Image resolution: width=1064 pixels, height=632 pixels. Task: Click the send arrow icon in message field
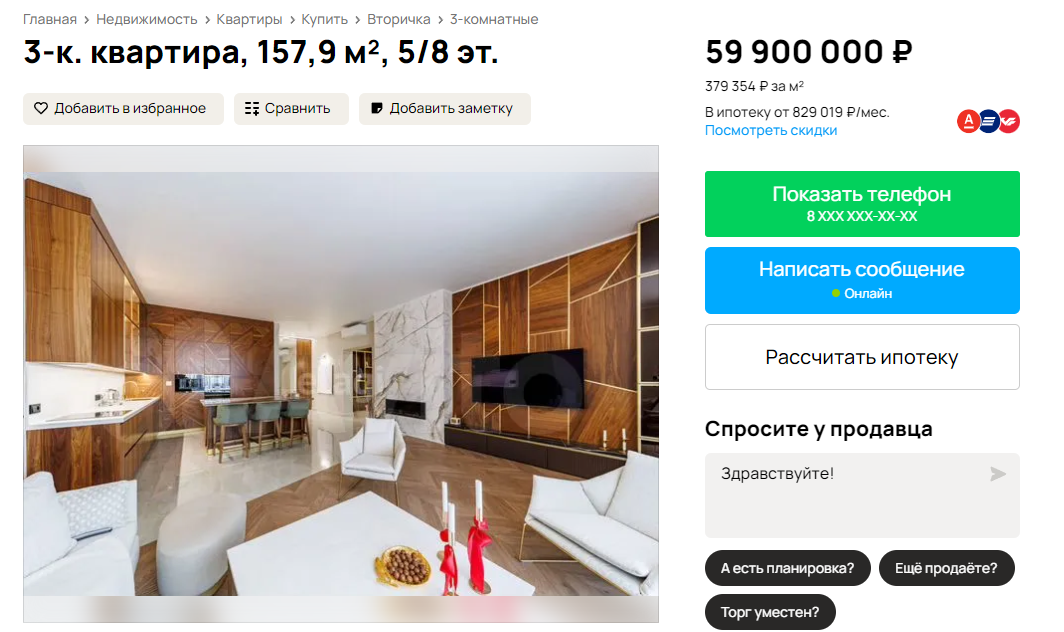tap(997, 474)
